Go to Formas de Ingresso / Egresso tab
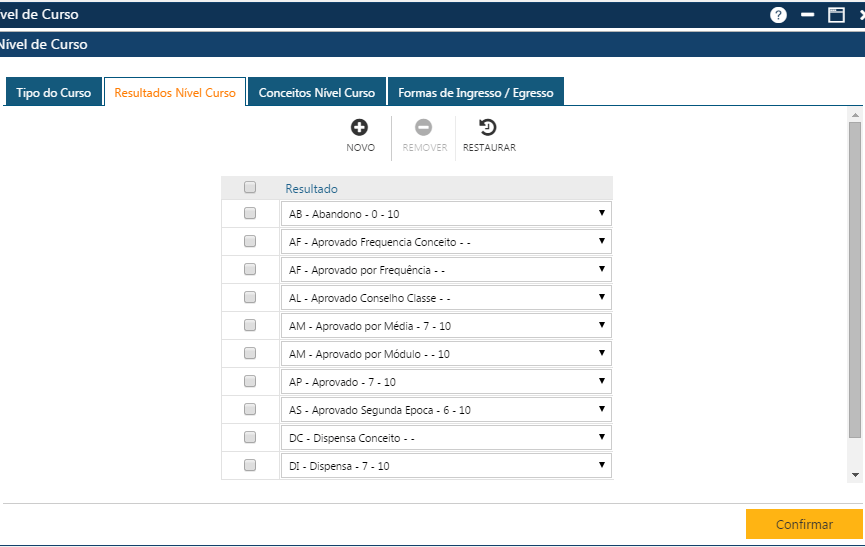The image size is (865, 547). [475, 93]
